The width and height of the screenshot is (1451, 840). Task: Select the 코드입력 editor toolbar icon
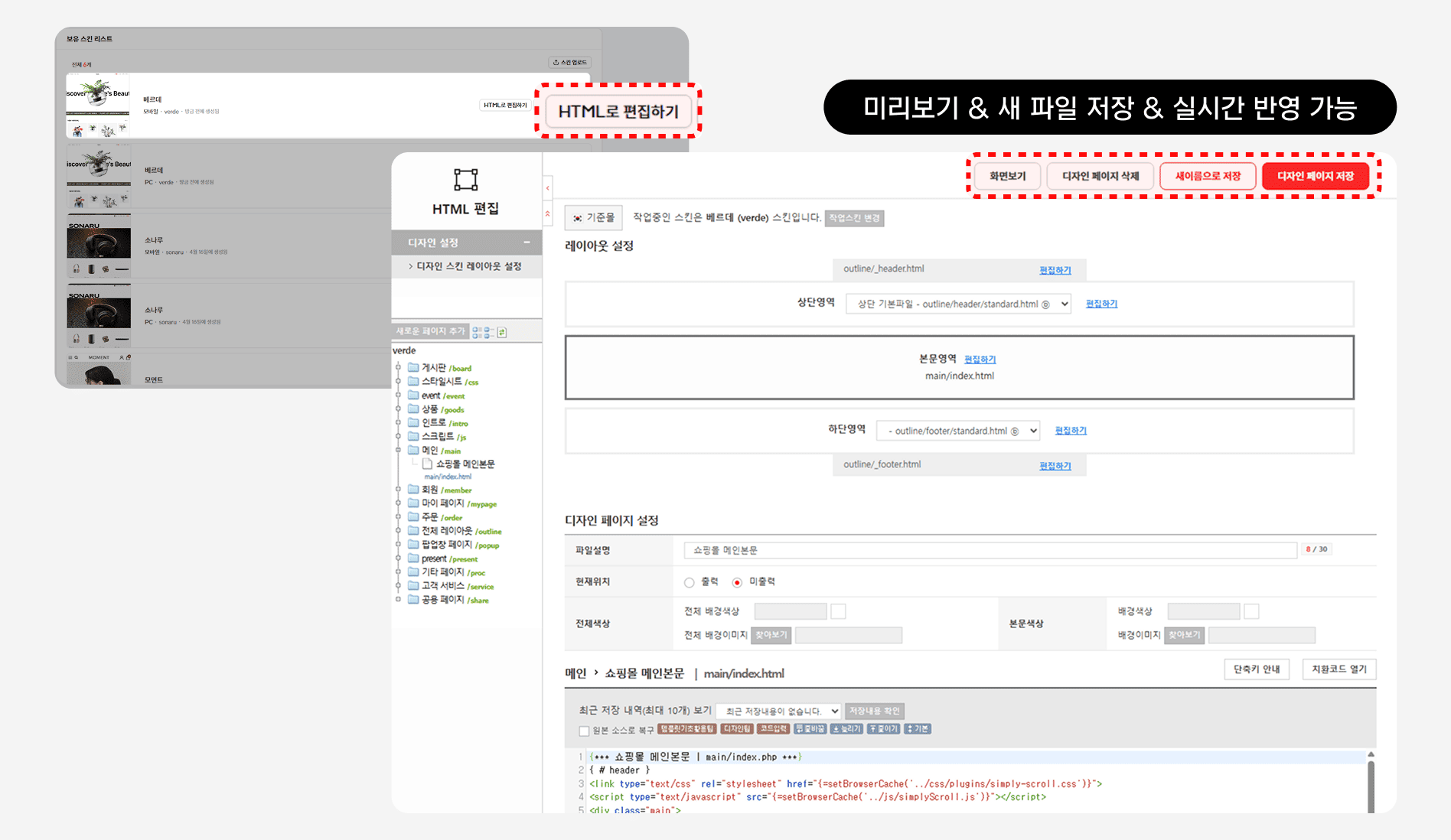[772, 728]
